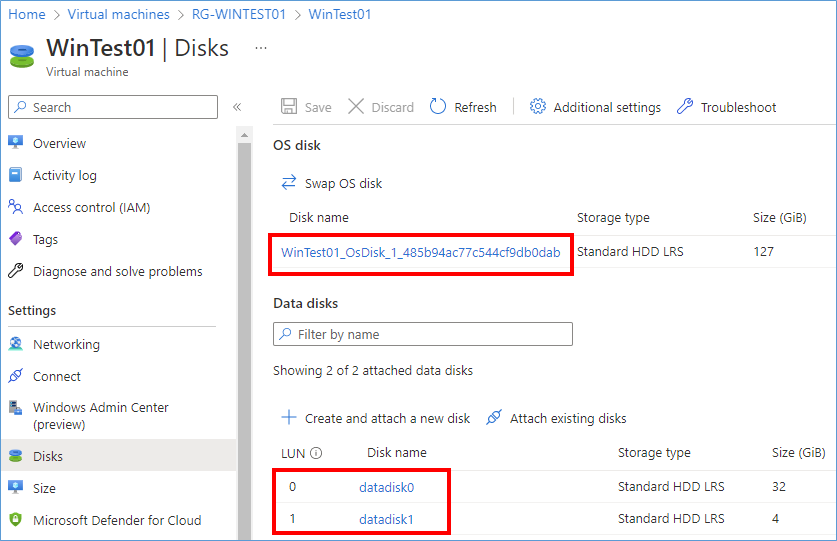Click the Diagnose wrench icon in sidebar
Viewport: 837px width, 541px height.
[15, 271]
